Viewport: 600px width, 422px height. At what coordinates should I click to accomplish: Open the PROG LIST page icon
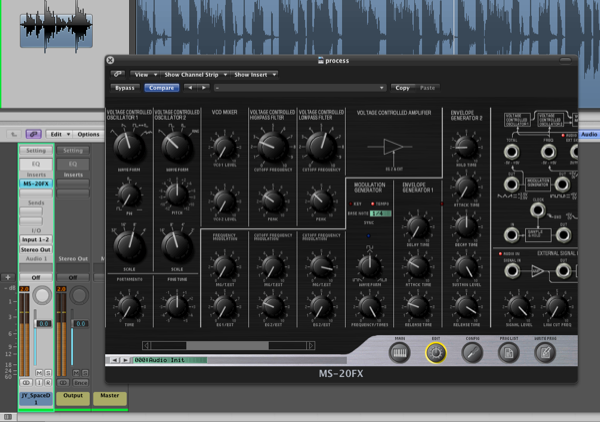tap(511, 350)
